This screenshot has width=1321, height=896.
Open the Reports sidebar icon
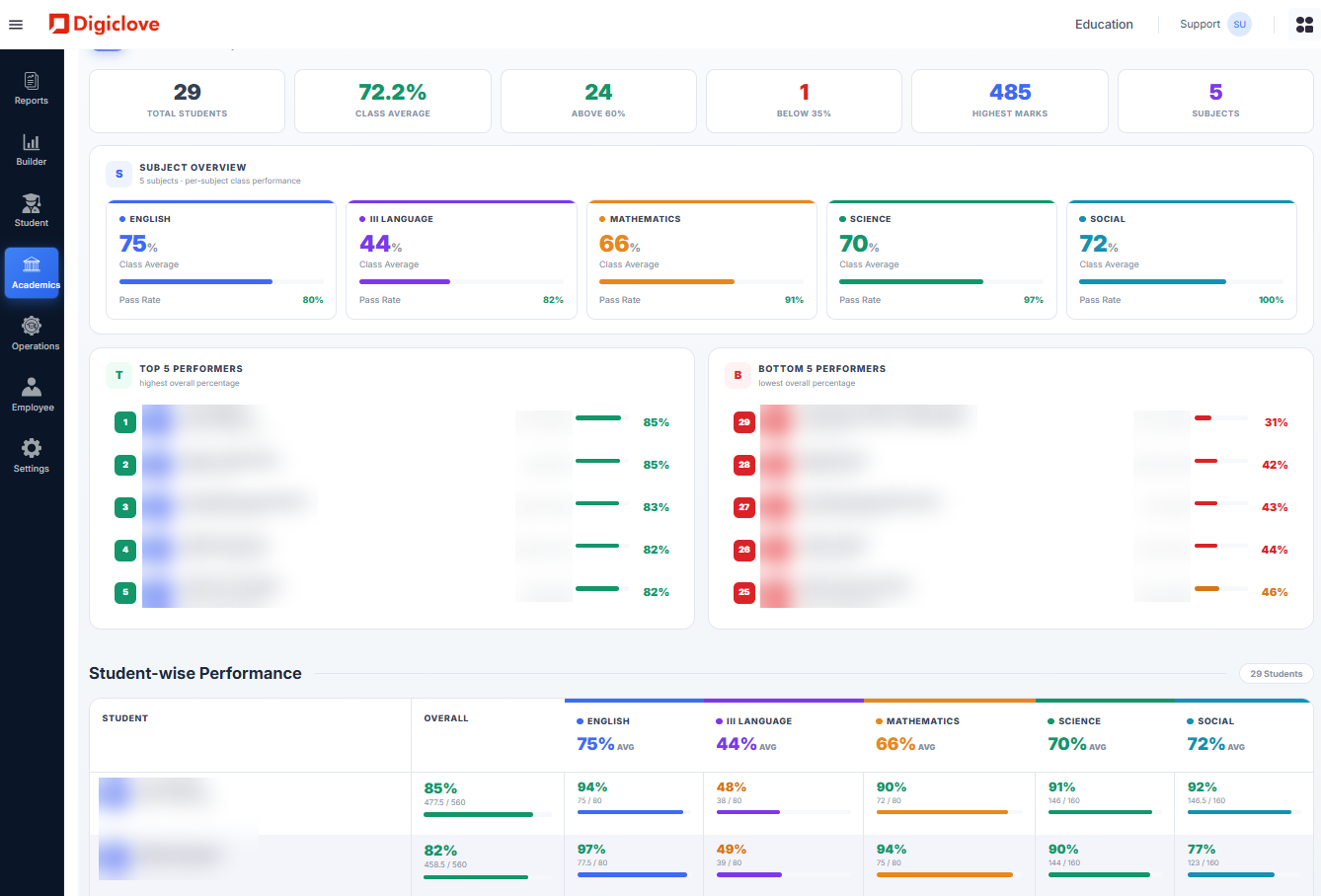pyautogui.click(x=32, y=88)
